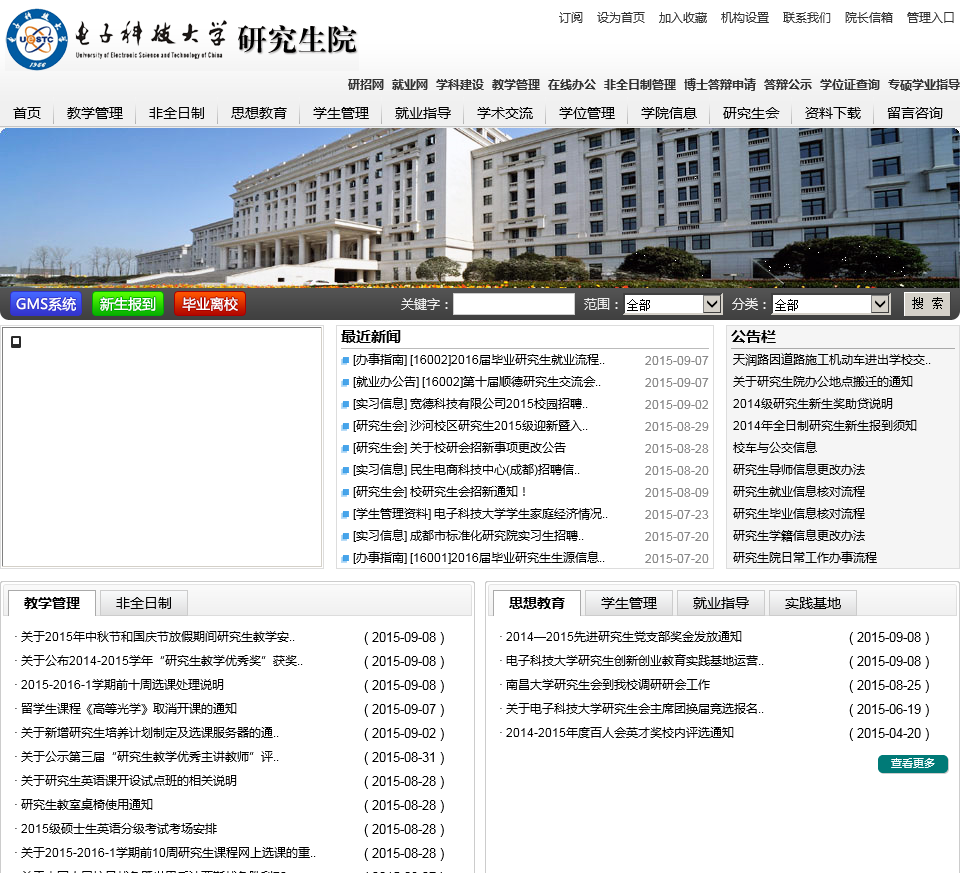Select the 教学管理 tab in lower panel
Screen dimensions: 960x873
click(52, 603)
